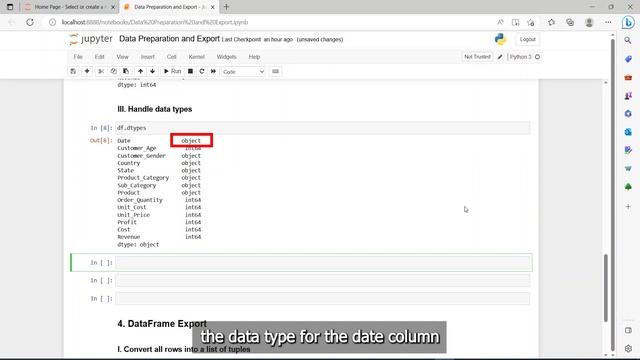
Task: Open browser Collections icon
Action: 570,22
